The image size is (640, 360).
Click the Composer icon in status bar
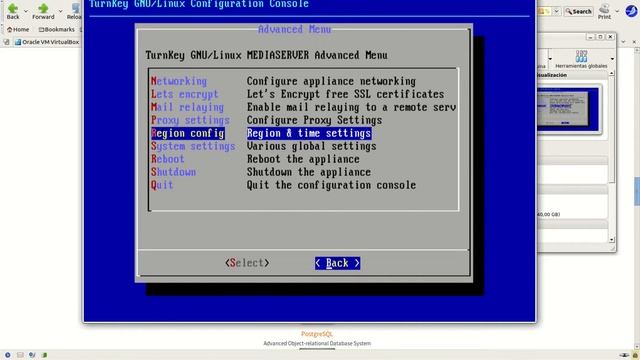[x=32, y=355]
